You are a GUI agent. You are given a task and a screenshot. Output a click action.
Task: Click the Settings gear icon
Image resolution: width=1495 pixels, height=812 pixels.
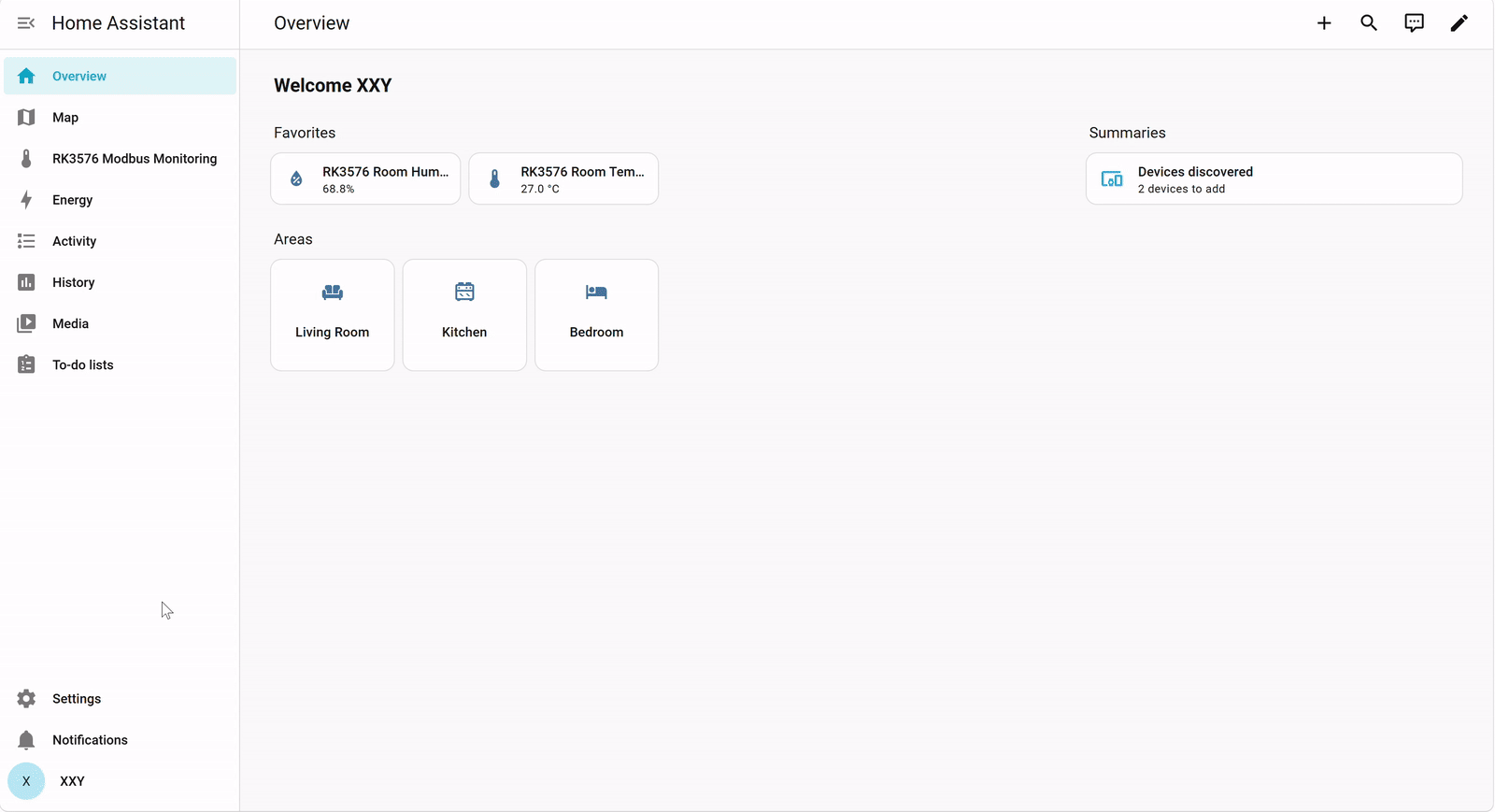tap(26, 699)
